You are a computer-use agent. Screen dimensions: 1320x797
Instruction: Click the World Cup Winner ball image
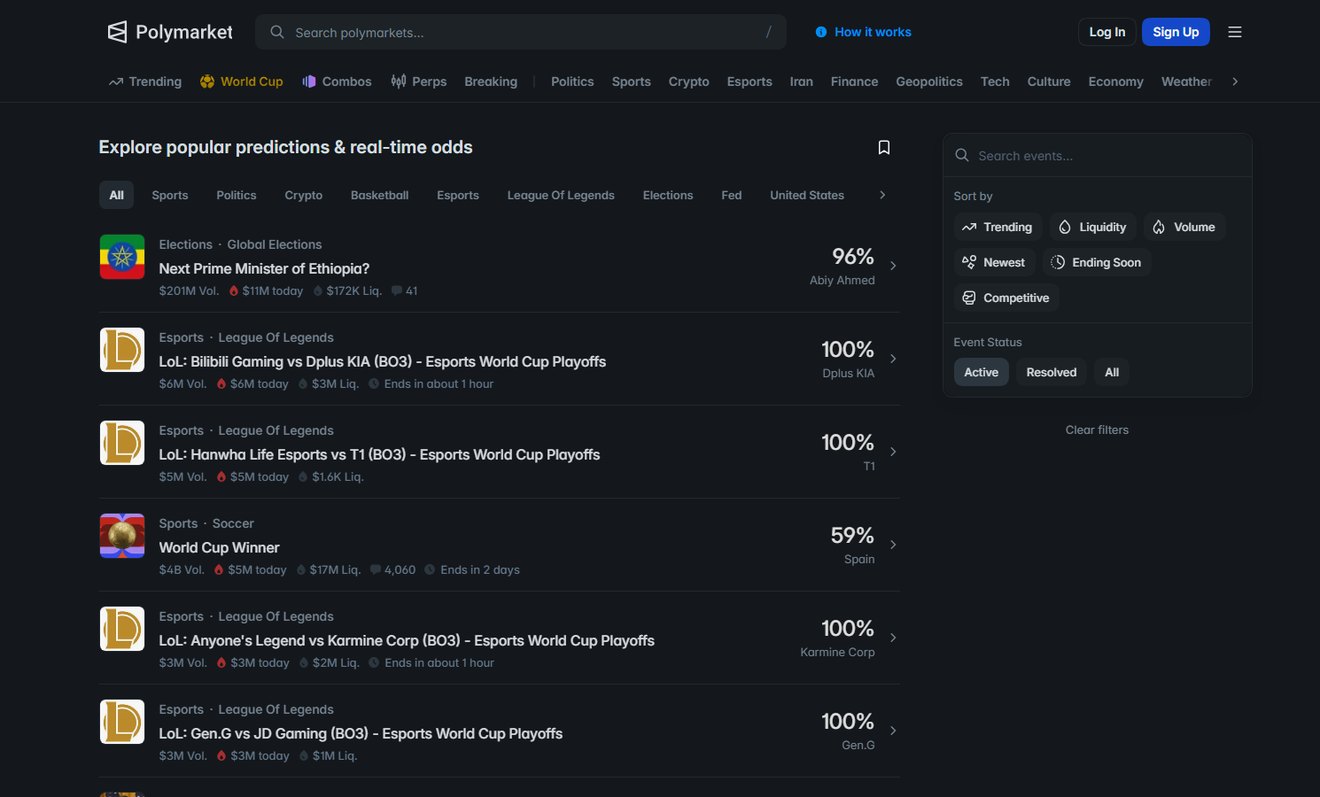click(x=122, y=536)
